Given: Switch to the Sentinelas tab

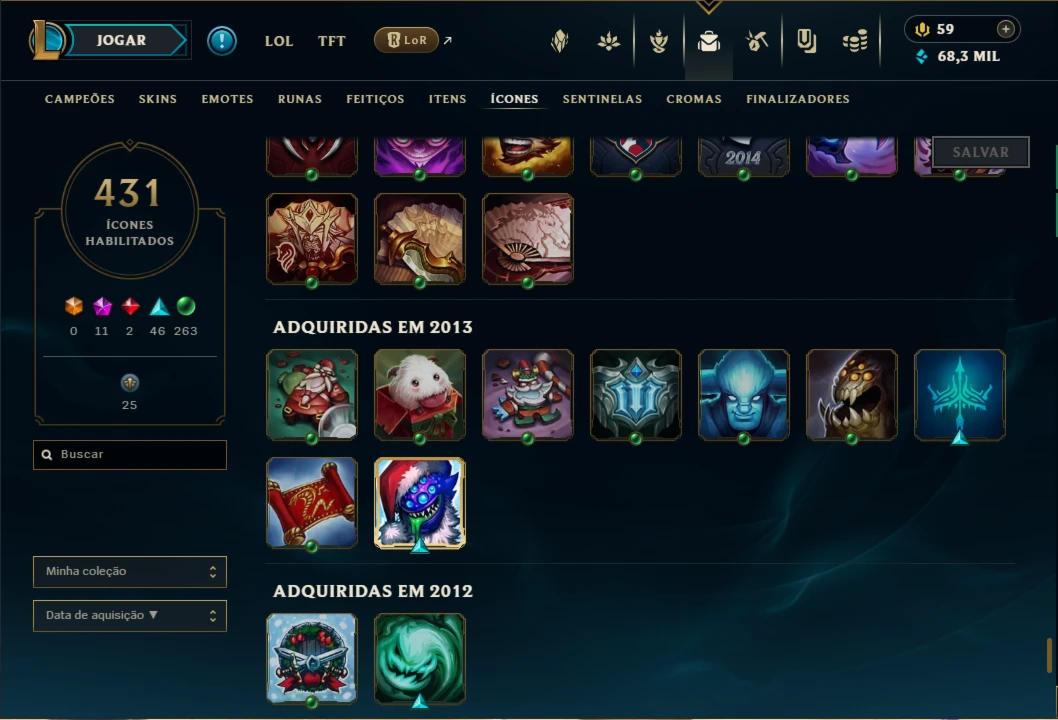Looking at the screenshot, I should click(603, 99).
